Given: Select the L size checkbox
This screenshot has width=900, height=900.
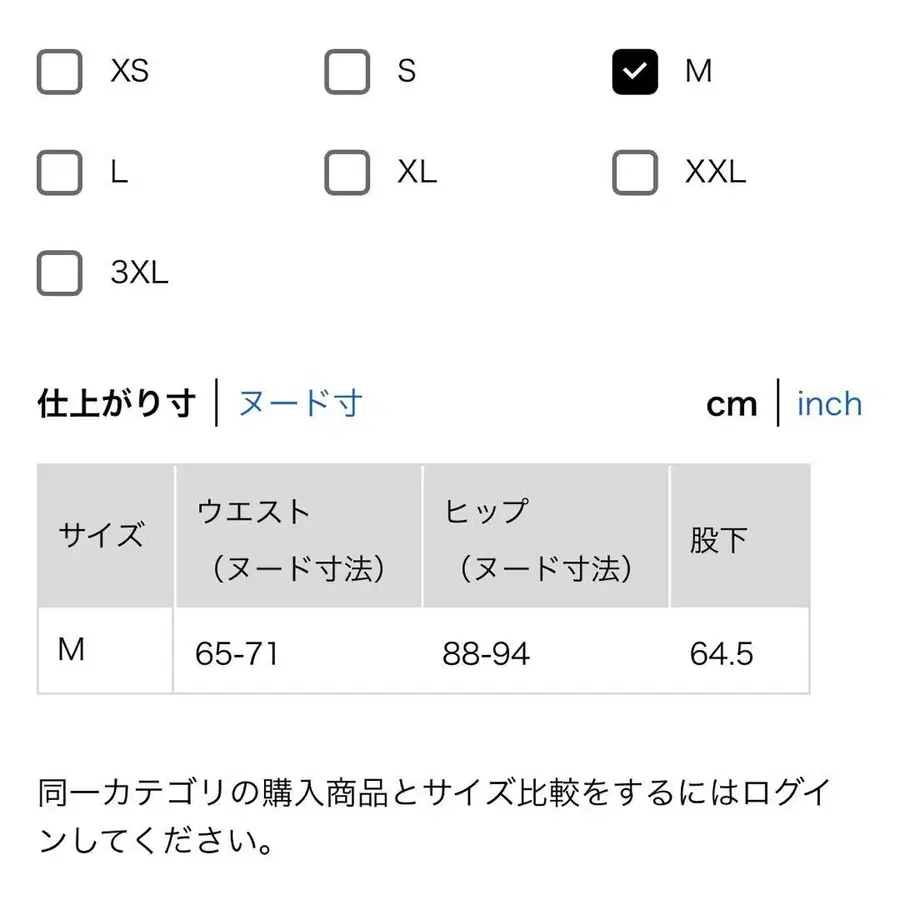Looking at the screenshot, I should (x=58, y=172).
